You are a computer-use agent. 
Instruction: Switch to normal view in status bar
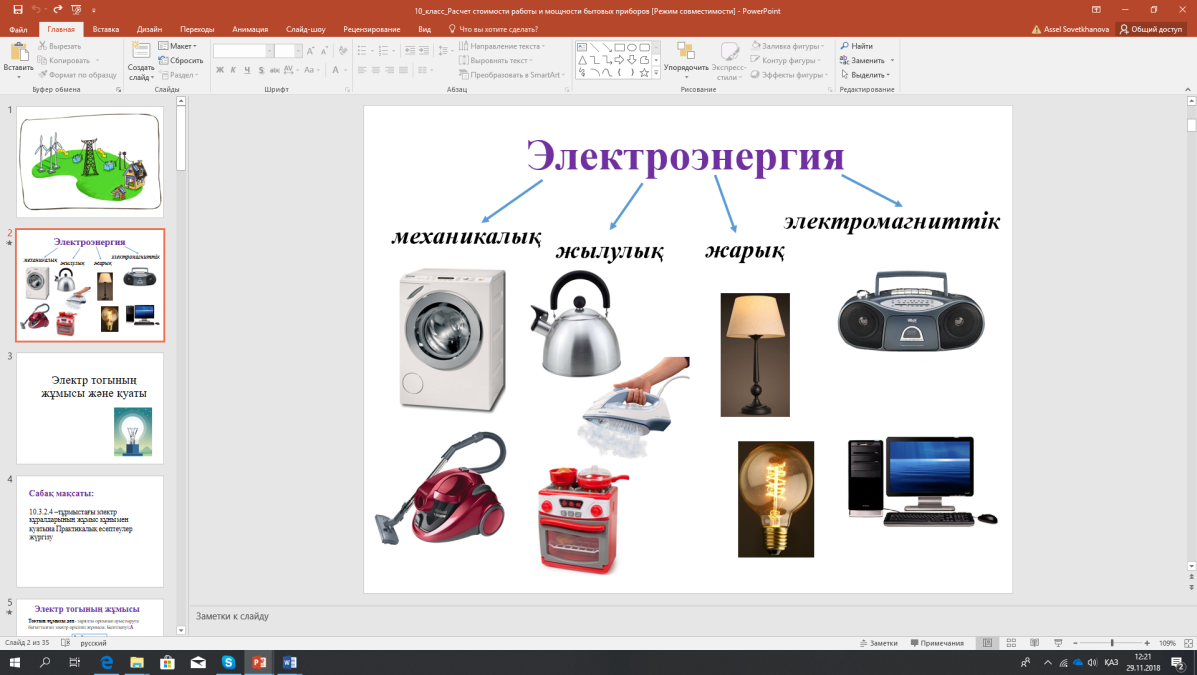pyautogui.click(x=988, y=643)
